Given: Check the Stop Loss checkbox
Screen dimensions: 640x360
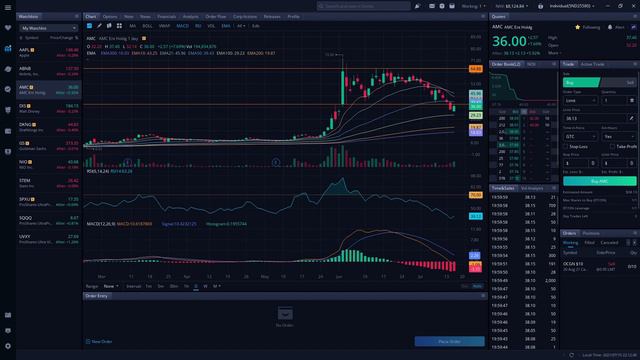Looking at the screenshot, I should [x=565, y=146].
